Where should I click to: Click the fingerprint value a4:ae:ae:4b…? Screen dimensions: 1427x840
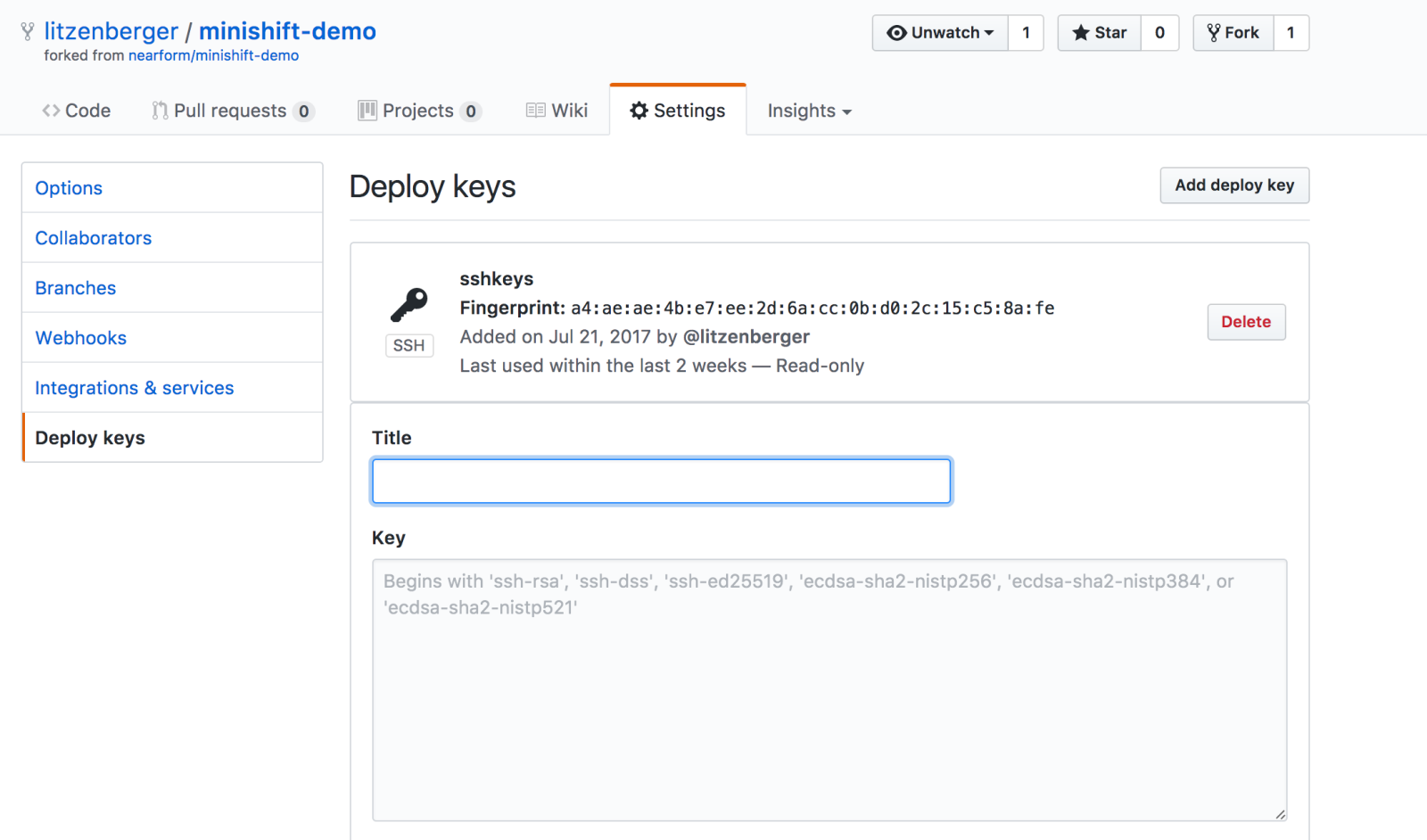[x=812, y=309]
